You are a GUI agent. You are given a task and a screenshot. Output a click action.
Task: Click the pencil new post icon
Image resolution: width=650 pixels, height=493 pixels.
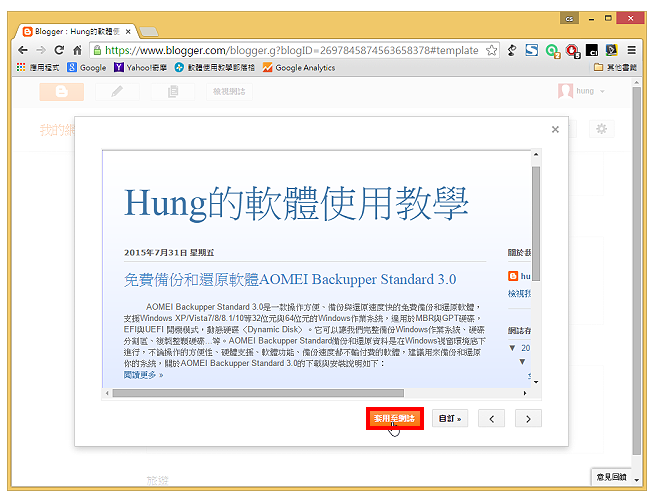117,92
